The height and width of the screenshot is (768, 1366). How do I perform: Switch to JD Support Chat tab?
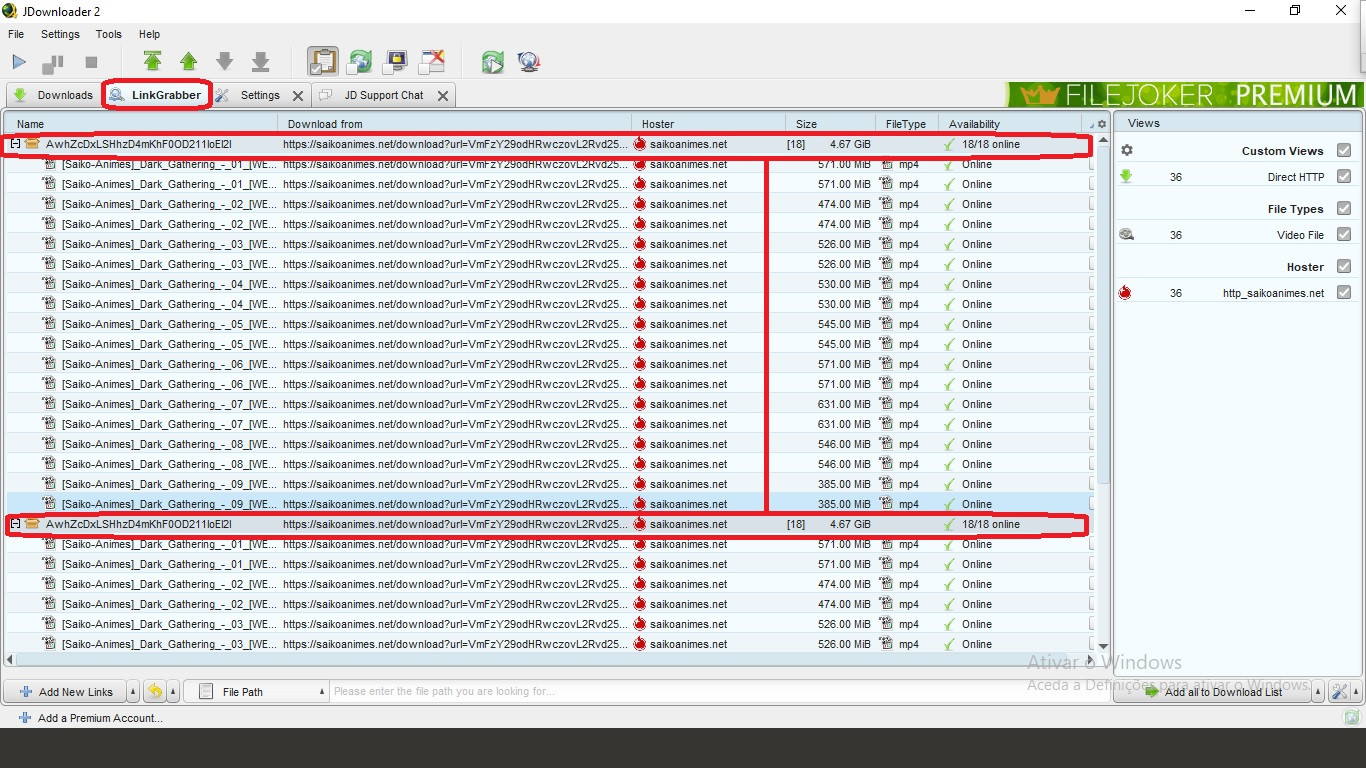pos(384,95)
